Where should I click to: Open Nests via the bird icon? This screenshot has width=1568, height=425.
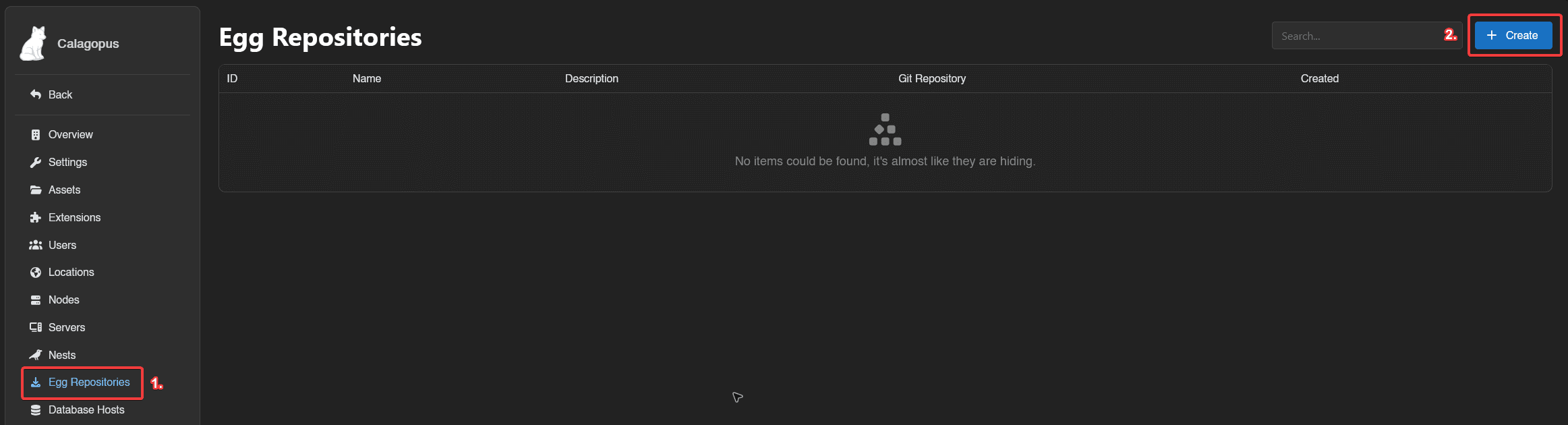pyautogui.click(x=36, y=354)
